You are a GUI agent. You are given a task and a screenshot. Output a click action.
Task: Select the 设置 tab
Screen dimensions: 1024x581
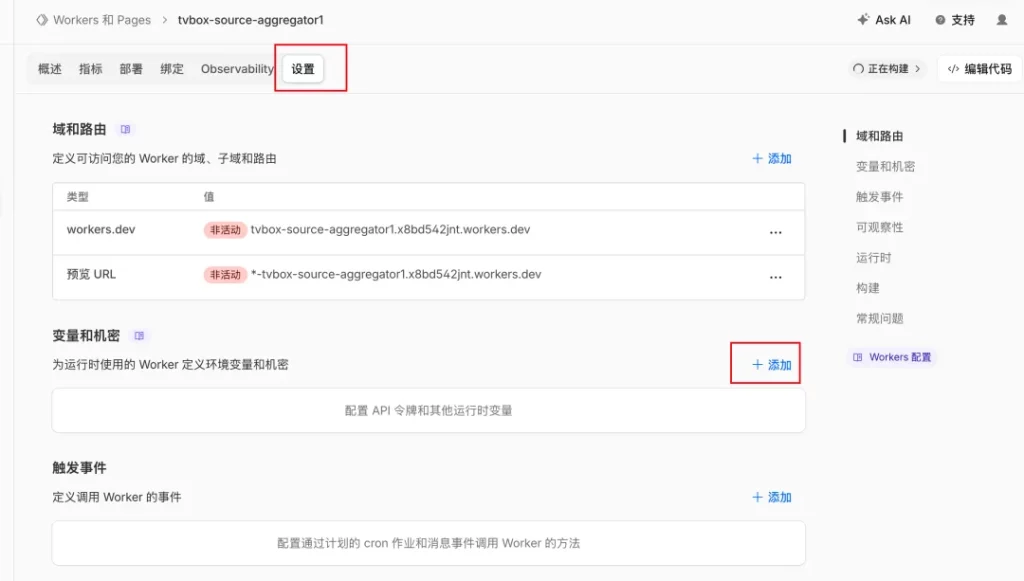pos(303,69)
